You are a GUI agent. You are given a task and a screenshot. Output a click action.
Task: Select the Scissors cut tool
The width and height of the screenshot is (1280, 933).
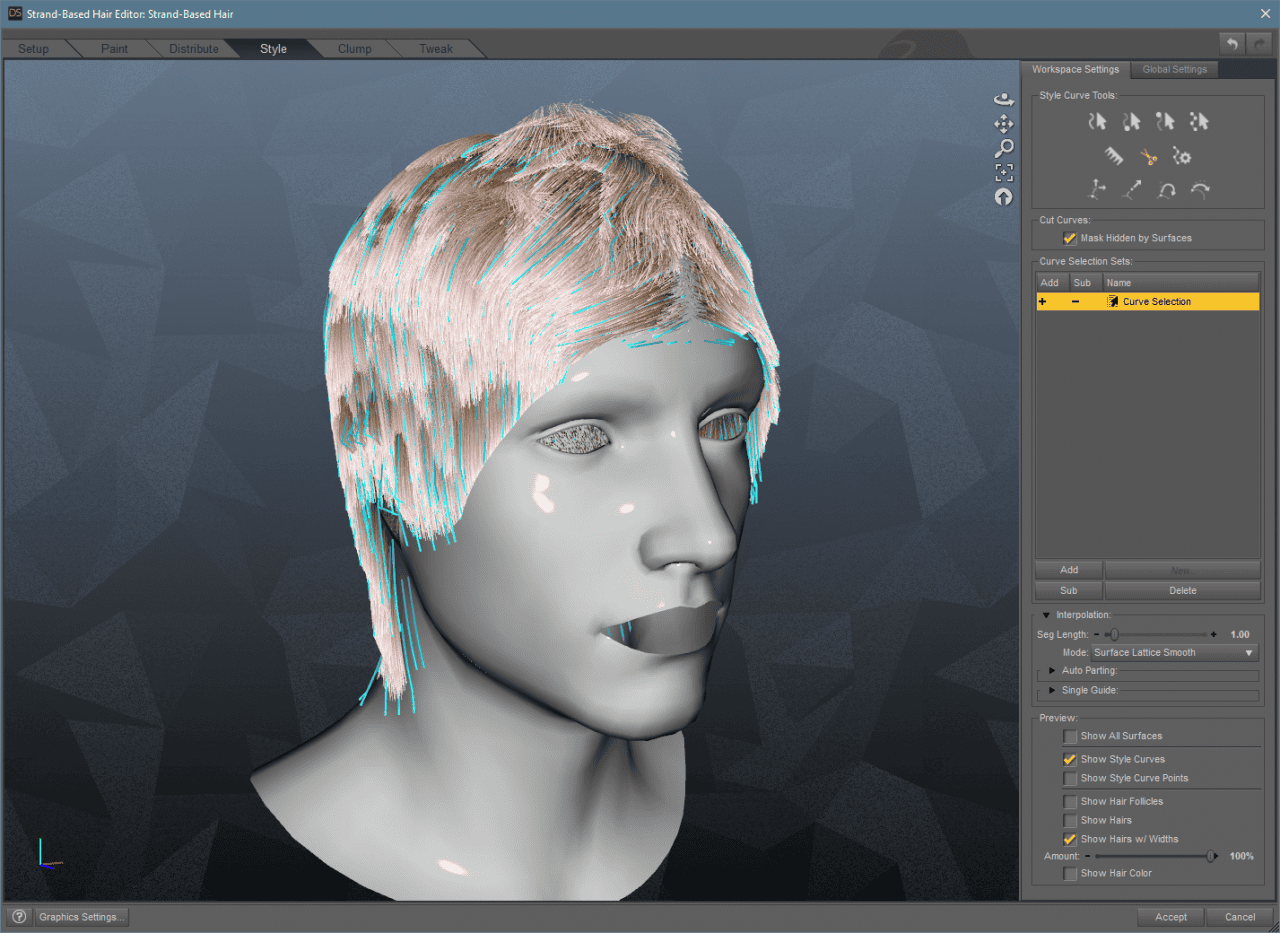1148,156
